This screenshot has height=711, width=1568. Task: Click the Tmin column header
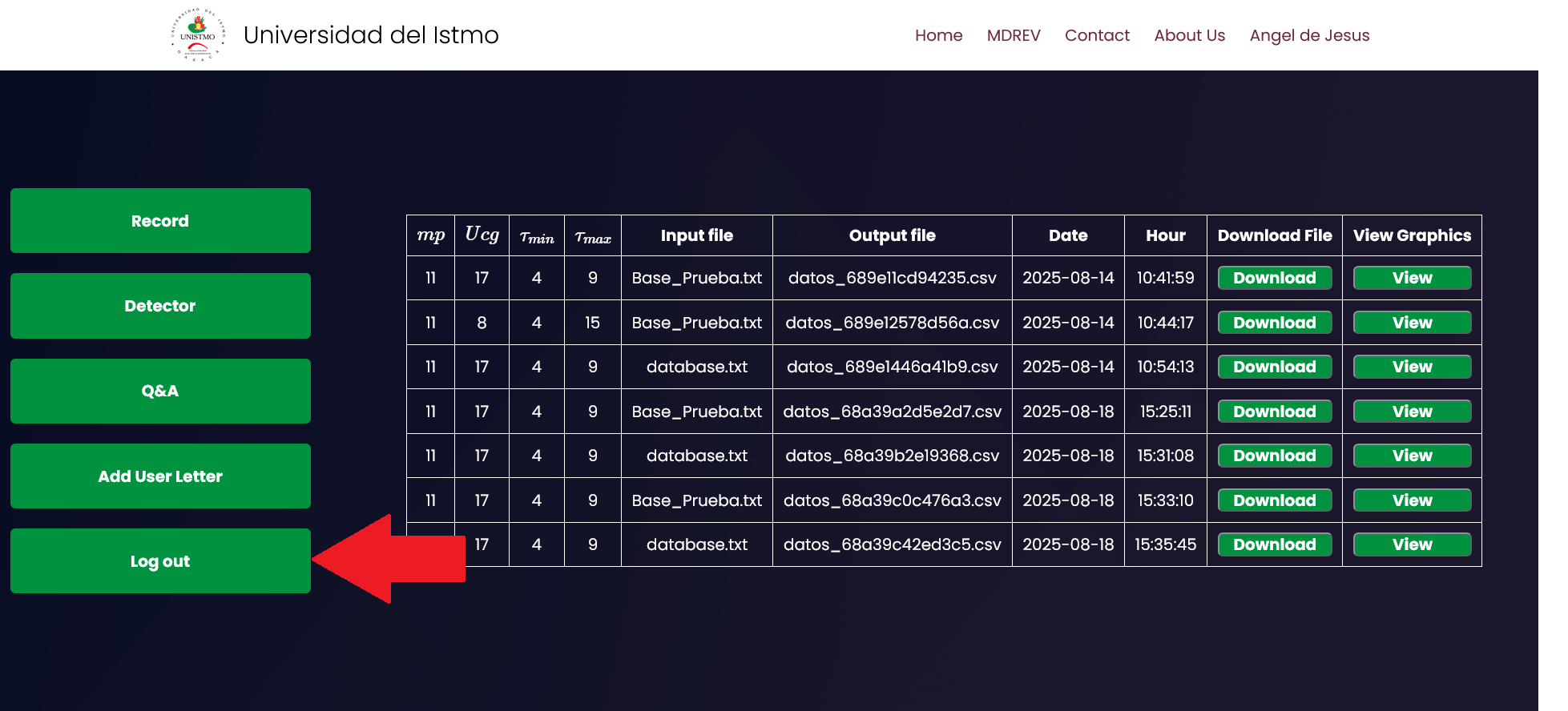pos(537,235)
